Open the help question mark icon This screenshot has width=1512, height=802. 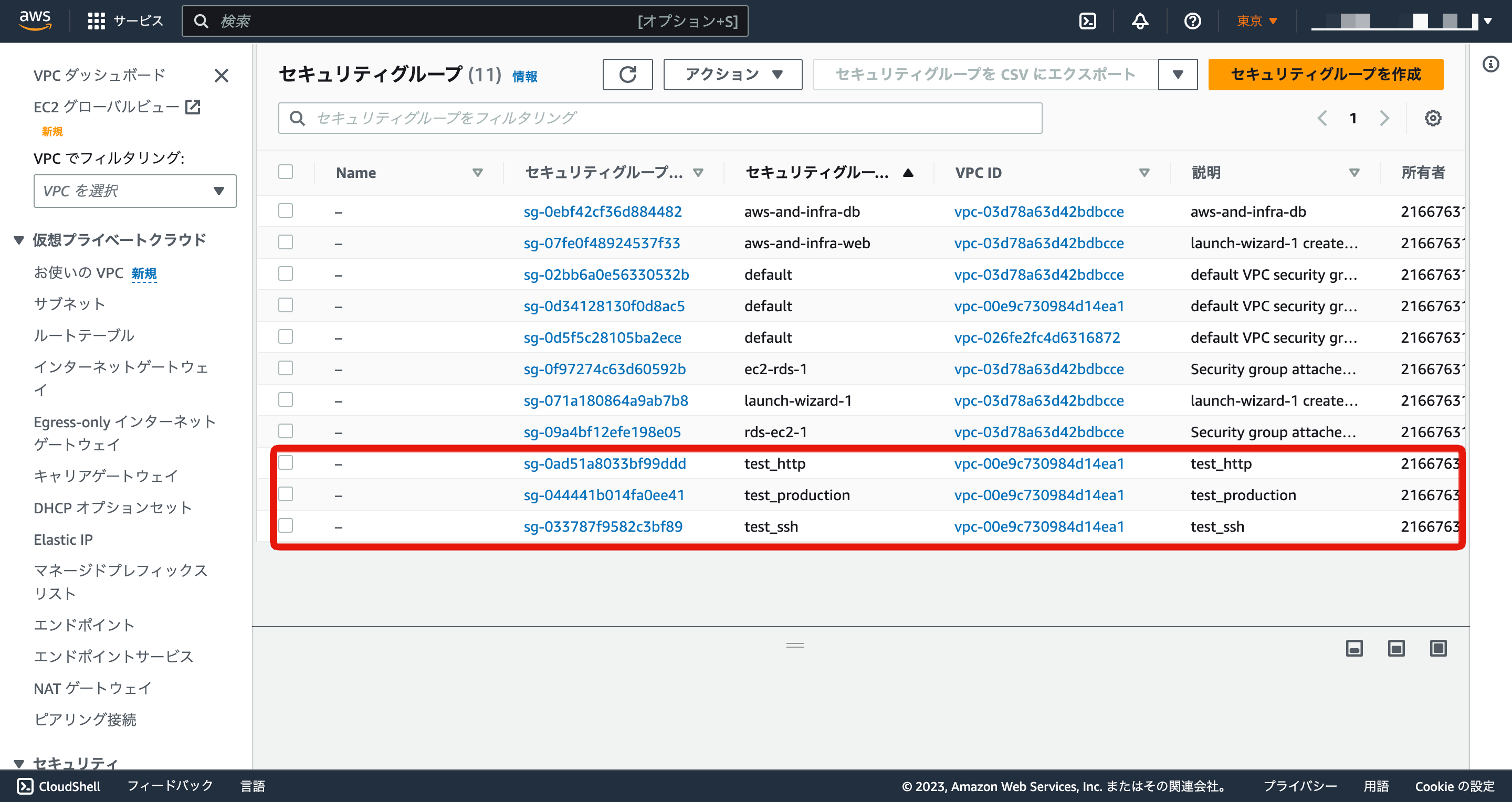point(1192,21)
